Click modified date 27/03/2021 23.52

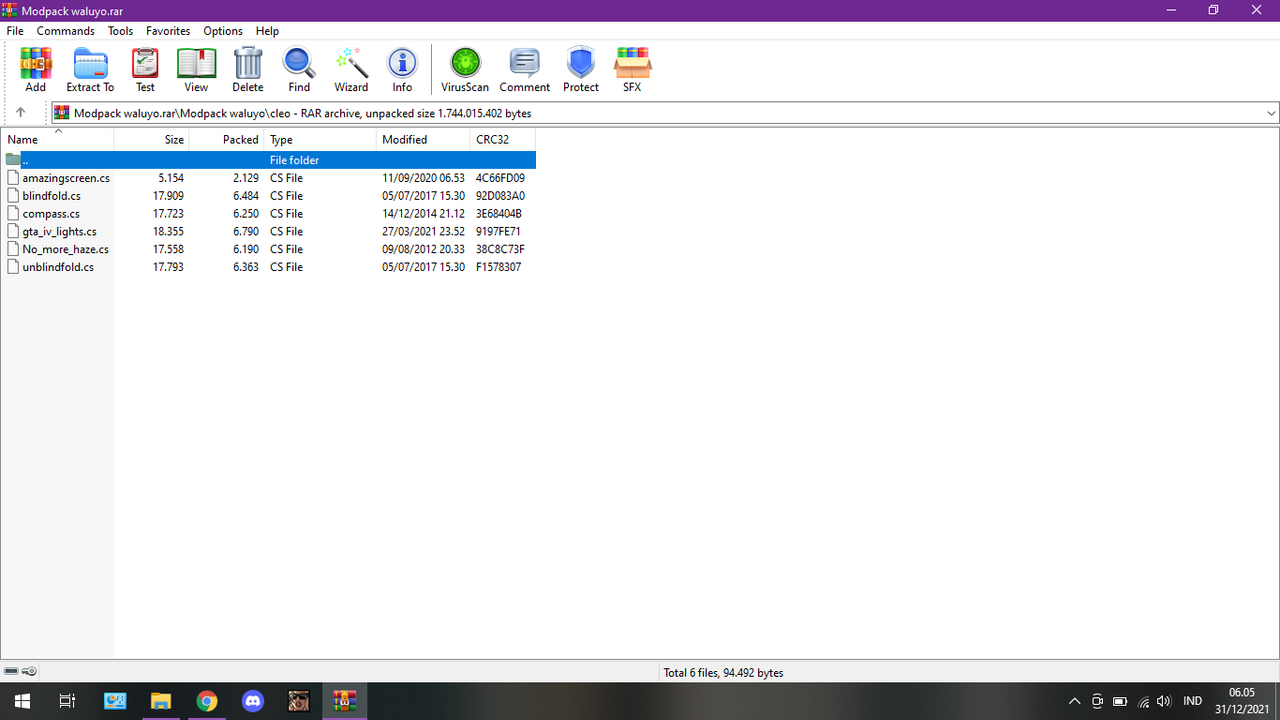tap(423, 232)
